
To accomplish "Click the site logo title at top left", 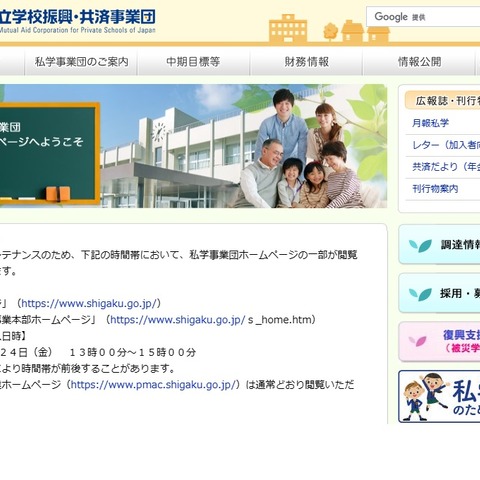I will click(x=78, y=17).
